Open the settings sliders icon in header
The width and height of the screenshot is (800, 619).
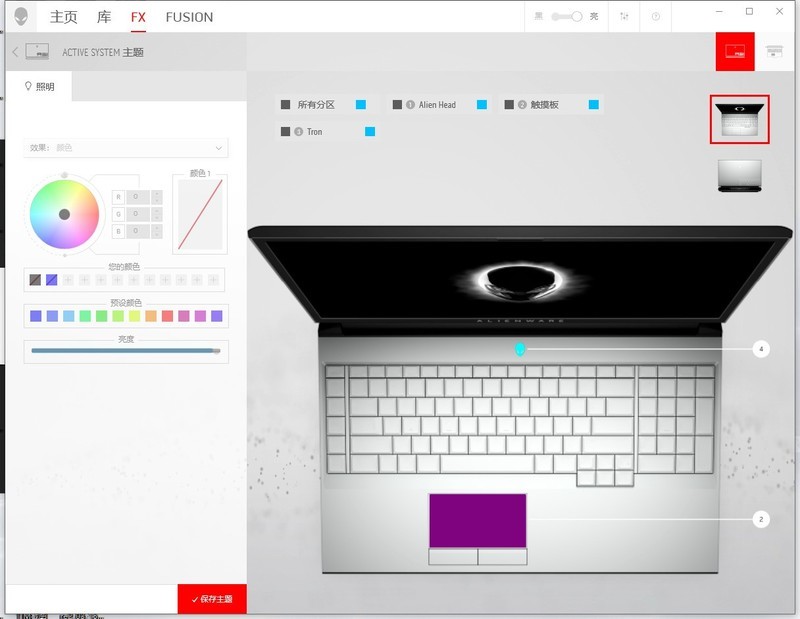[x=624, y=16]
